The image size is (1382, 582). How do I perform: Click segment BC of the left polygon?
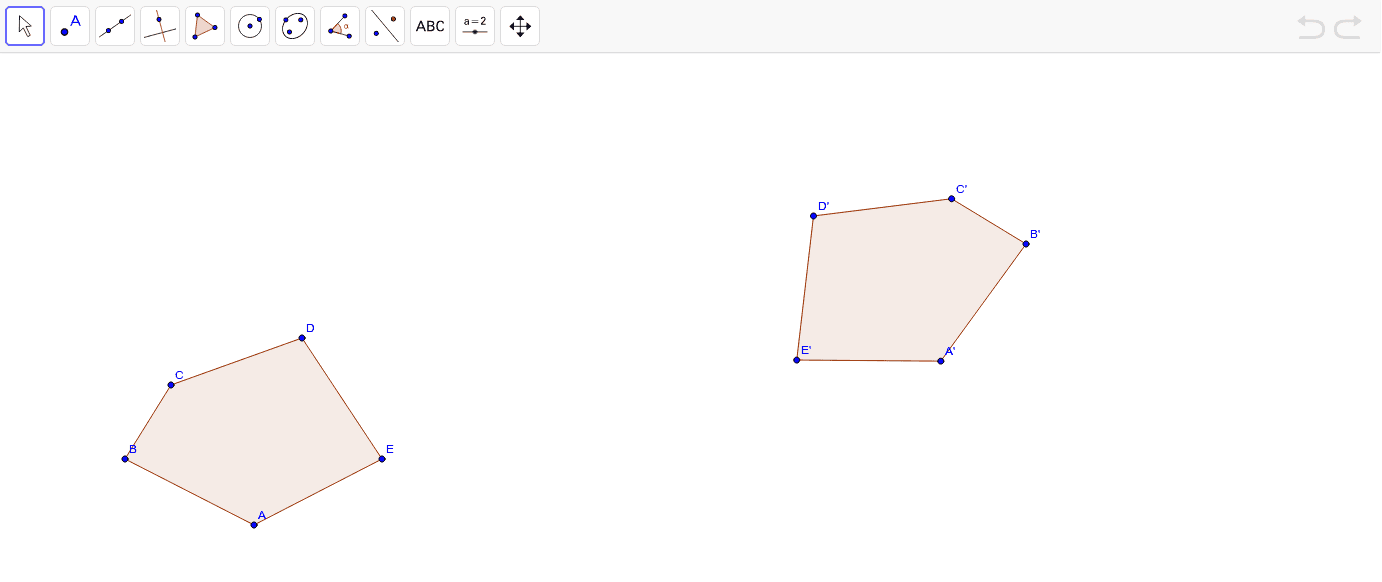click(148, 422)
